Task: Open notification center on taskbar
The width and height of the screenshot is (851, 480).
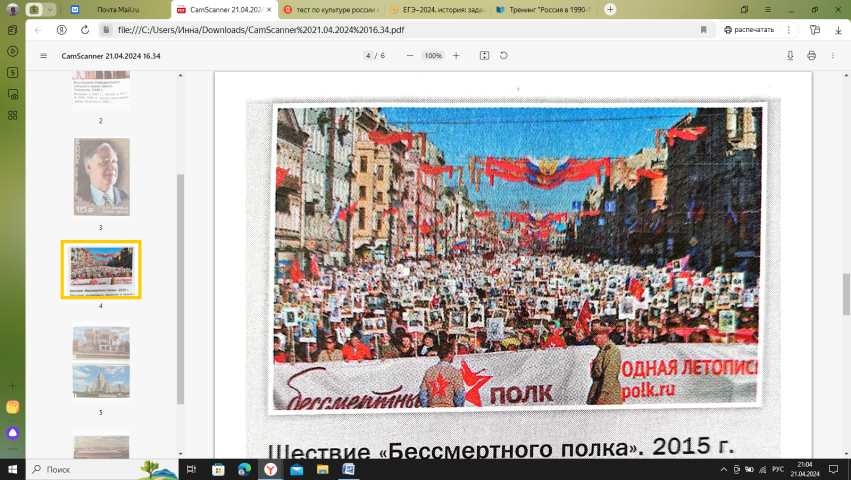Action: point(833,469)
